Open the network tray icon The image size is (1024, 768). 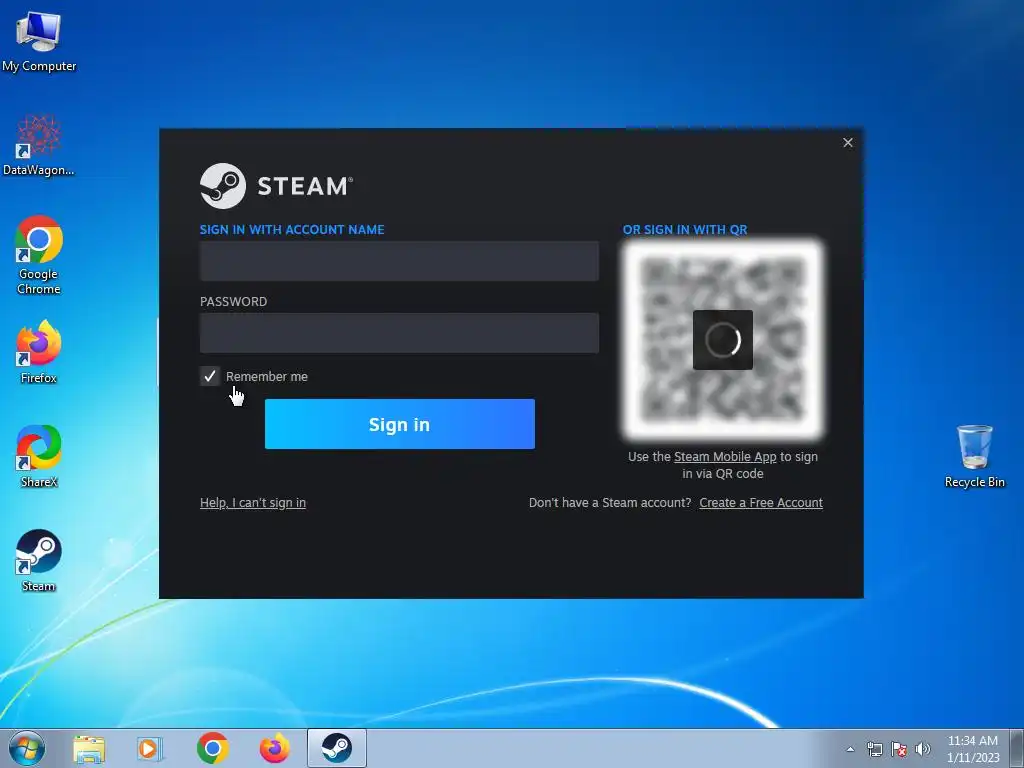tap(874, 749)
